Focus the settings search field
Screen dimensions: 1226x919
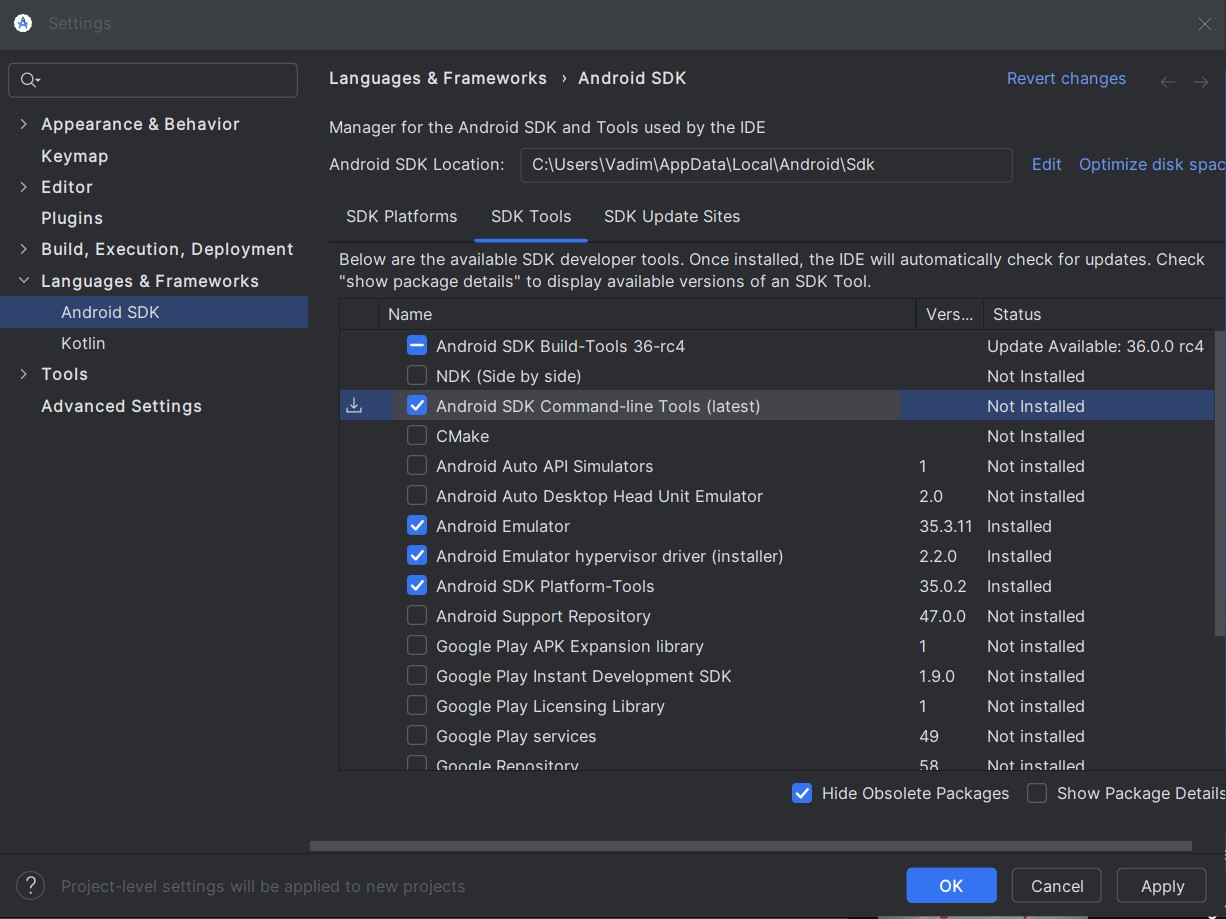[x=153, y=81]
